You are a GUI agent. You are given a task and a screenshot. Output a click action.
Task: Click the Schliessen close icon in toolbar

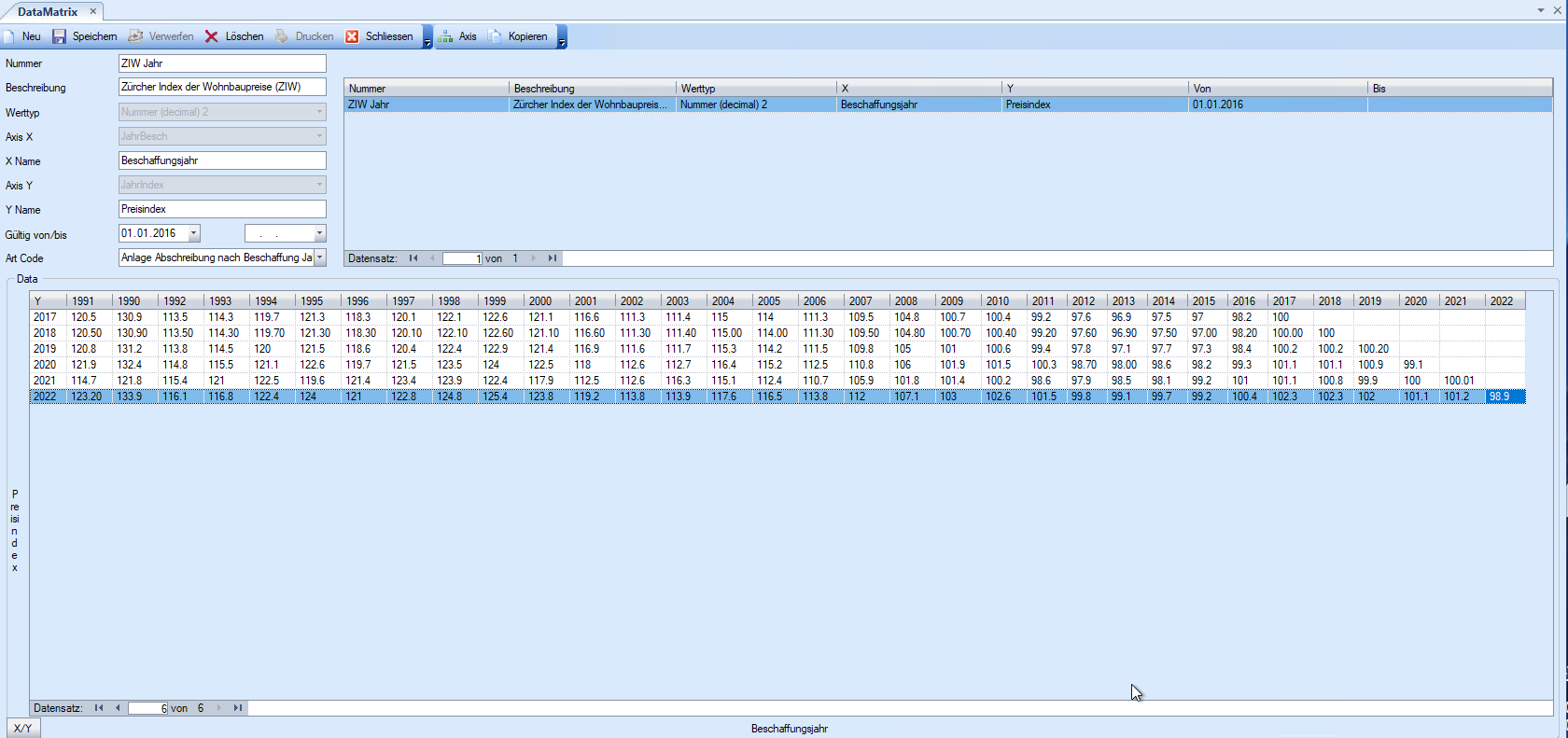tap(352, 36)
